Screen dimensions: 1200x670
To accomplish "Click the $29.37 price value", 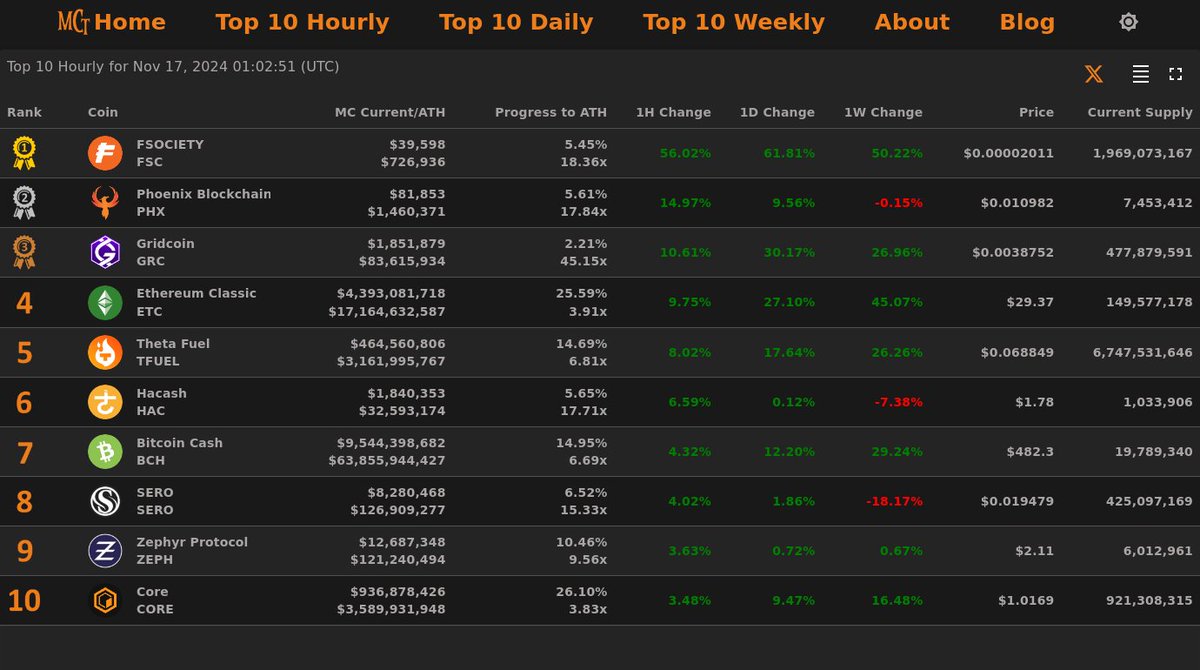I will [1030, 302].
